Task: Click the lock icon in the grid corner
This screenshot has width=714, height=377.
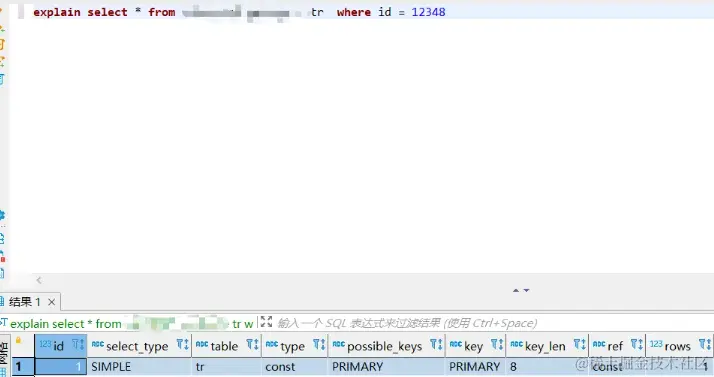Action: point(18,340)
